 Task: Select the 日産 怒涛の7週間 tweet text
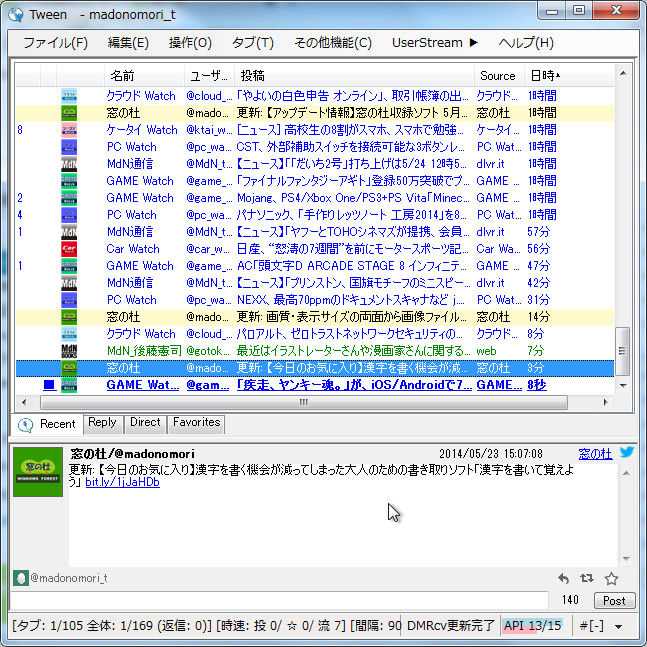click(x=352, y=249)
